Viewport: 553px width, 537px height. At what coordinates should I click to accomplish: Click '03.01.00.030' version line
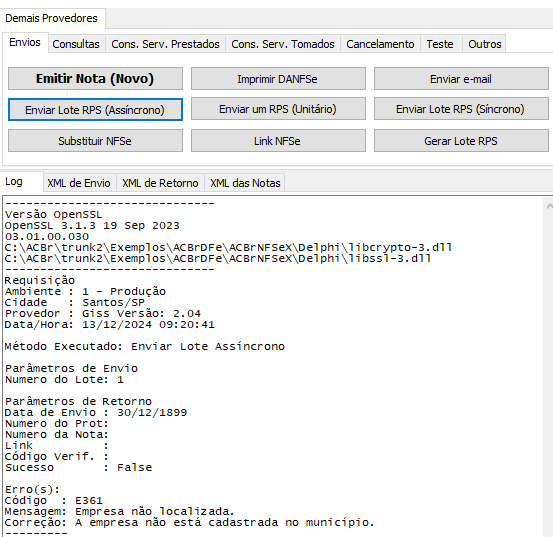point(47,237)
